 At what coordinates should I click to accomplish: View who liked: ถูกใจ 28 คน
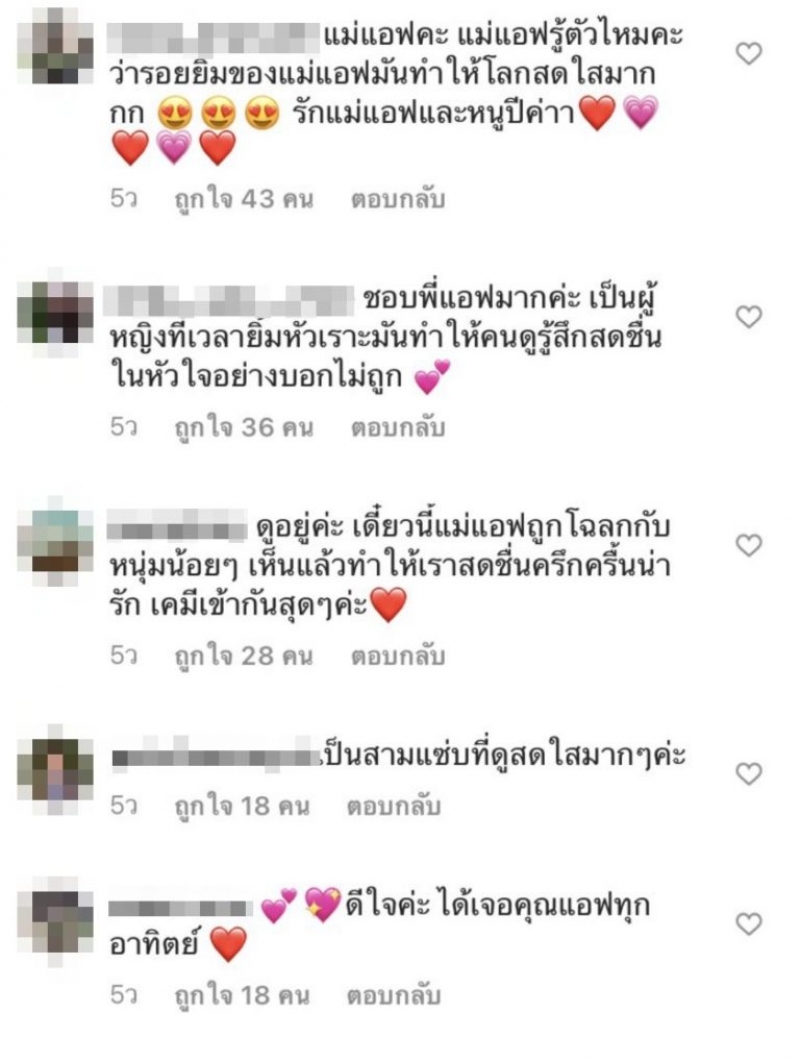tap(244, 656)
